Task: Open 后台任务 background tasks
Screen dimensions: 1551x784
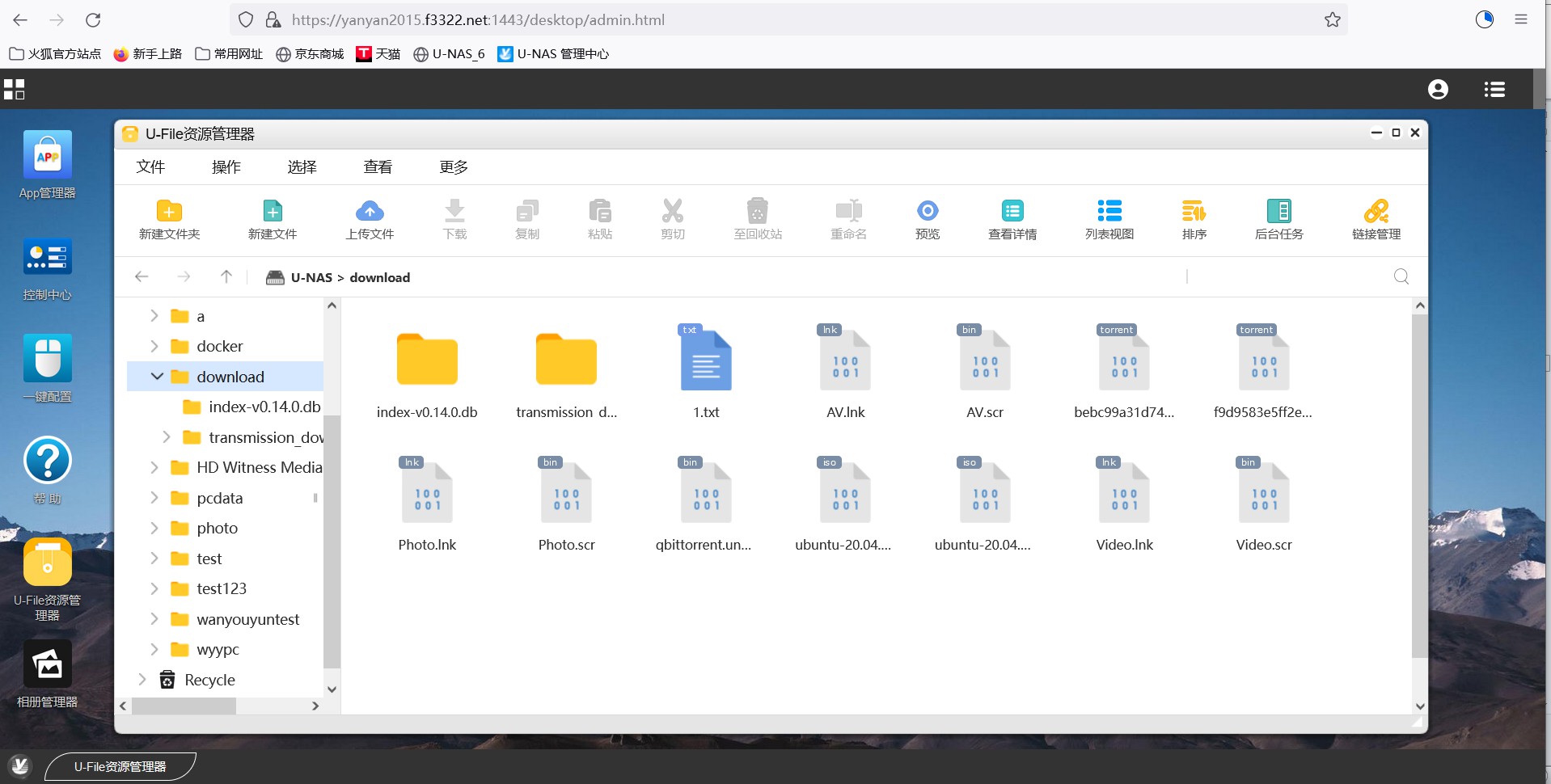Action: pos(1278,212)
